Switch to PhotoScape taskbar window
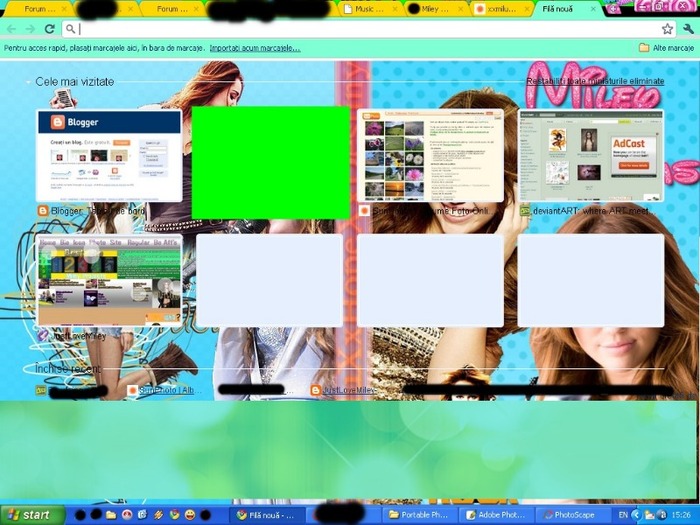Viewport: 700px width, 525px height. click(x=573, y=515)
